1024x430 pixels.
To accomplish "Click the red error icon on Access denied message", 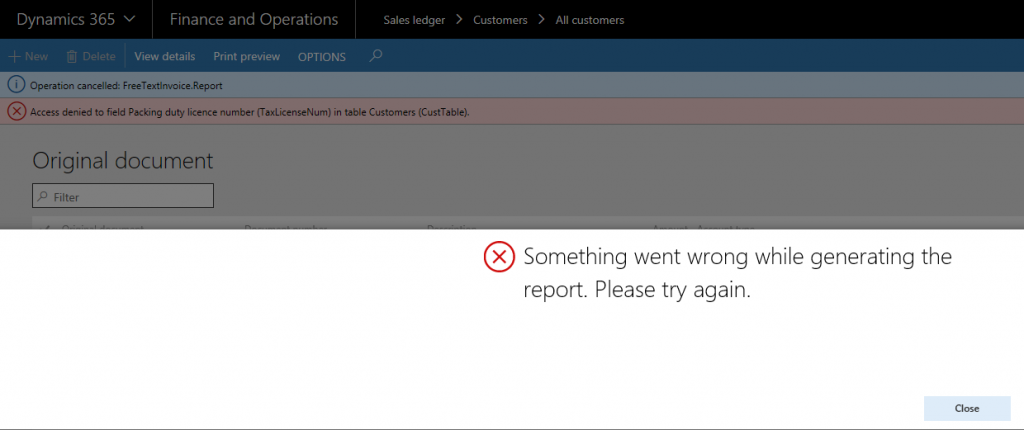I will click(16, 111).
